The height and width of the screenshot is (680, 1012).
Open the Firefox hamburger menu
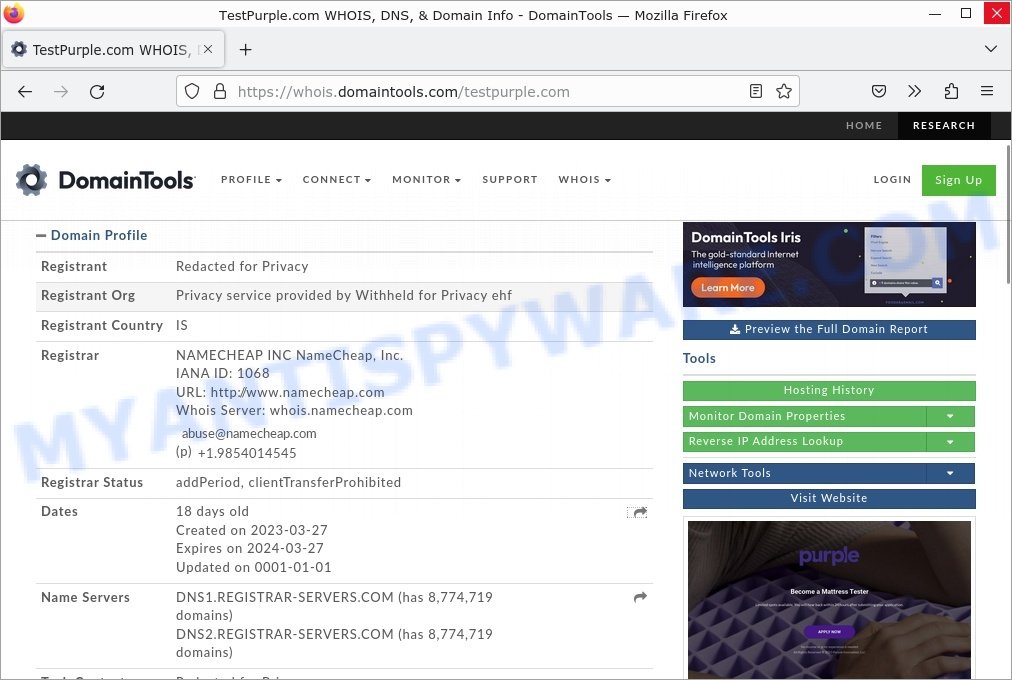pyautogui.click(x=987, y=91)
